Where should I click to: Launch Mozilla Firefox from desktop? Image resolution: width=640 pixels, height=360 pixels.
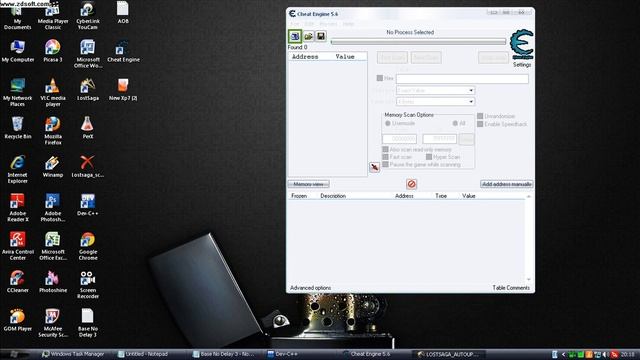coord(53,131)
